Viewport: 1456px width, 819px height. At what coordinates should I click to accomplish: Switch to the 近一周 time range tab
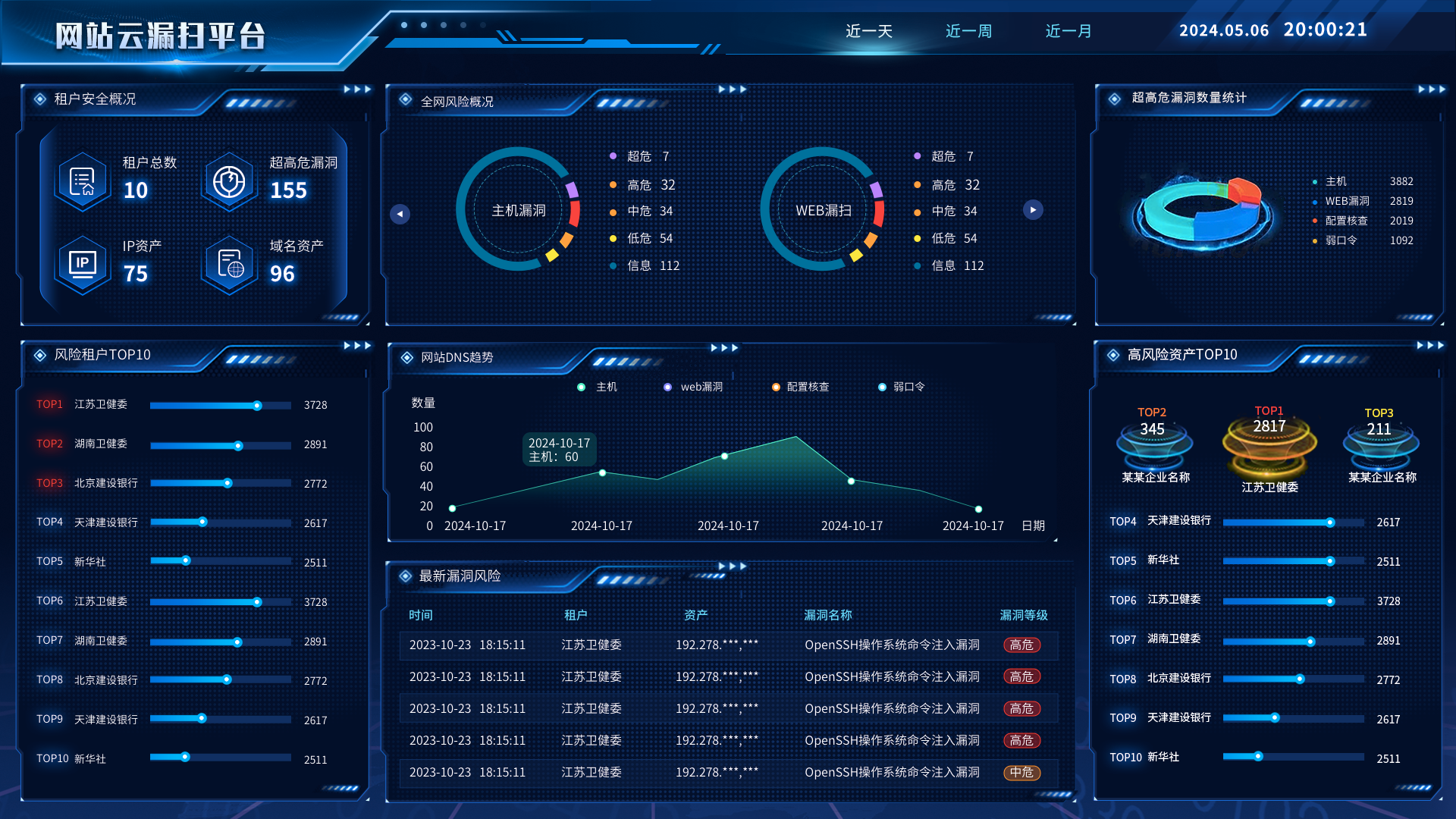pyautogui.click(x=968, y=31)
